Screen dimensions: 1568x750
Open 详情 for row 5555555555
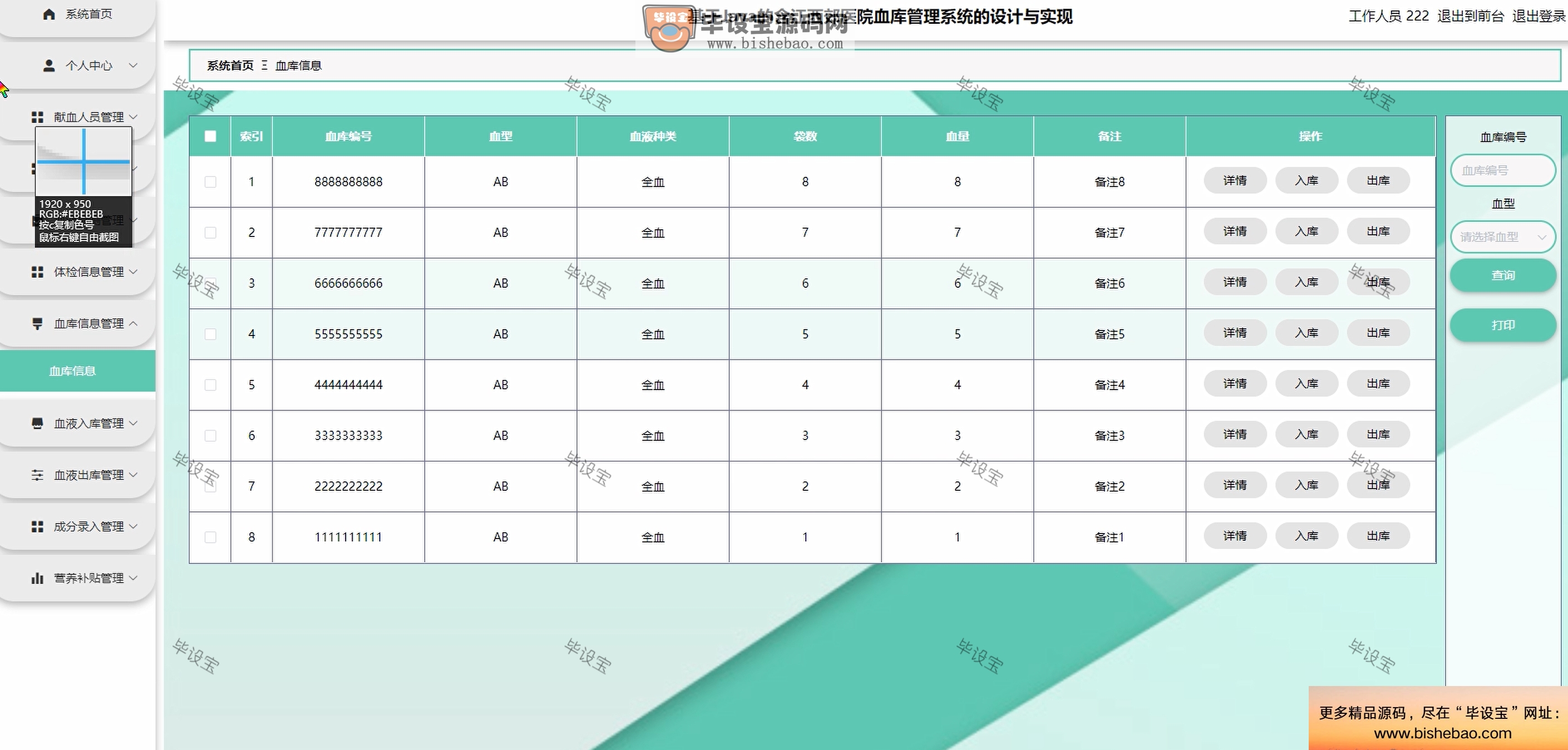click(x=1235, y=332)
